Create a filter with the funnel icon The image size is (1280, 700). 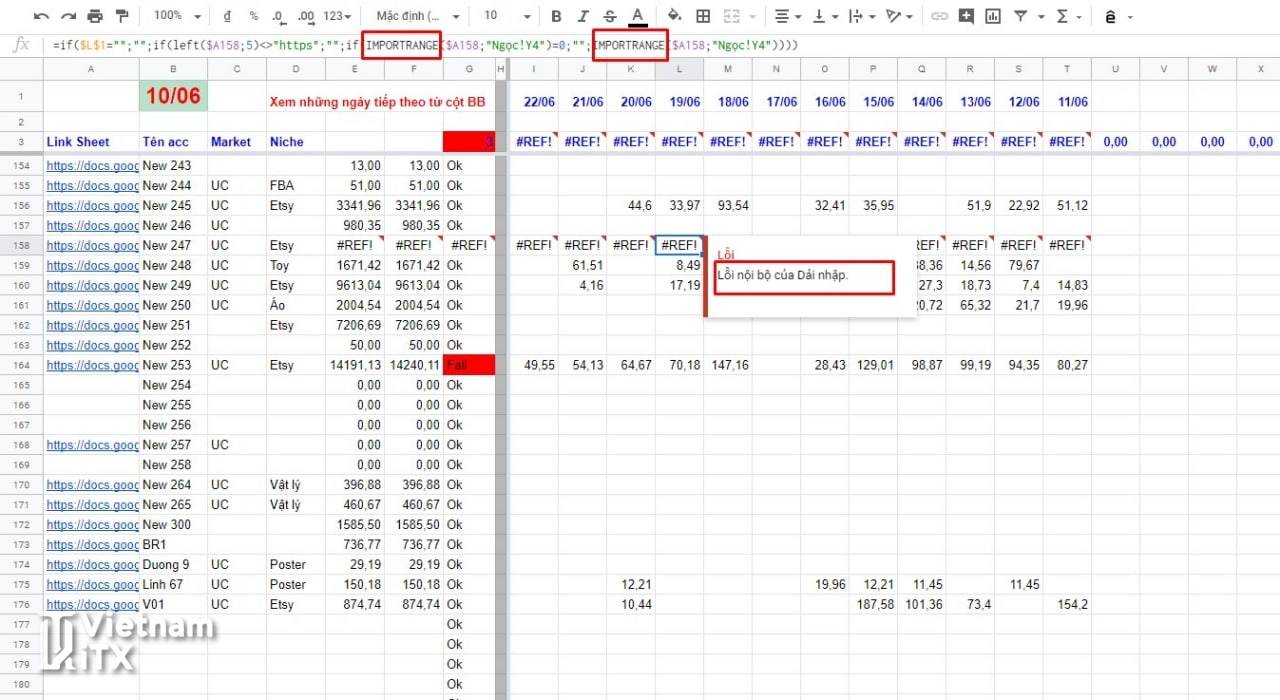[x=1020, y=16]
